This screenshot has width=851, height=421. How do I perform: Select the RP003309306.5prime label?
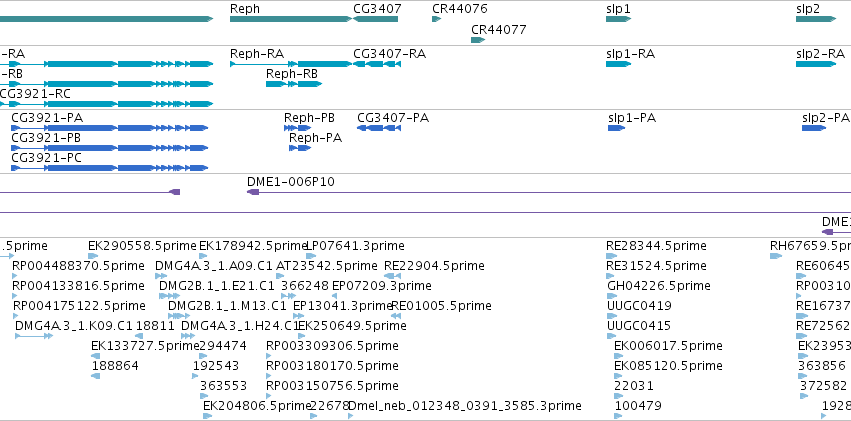332,347
